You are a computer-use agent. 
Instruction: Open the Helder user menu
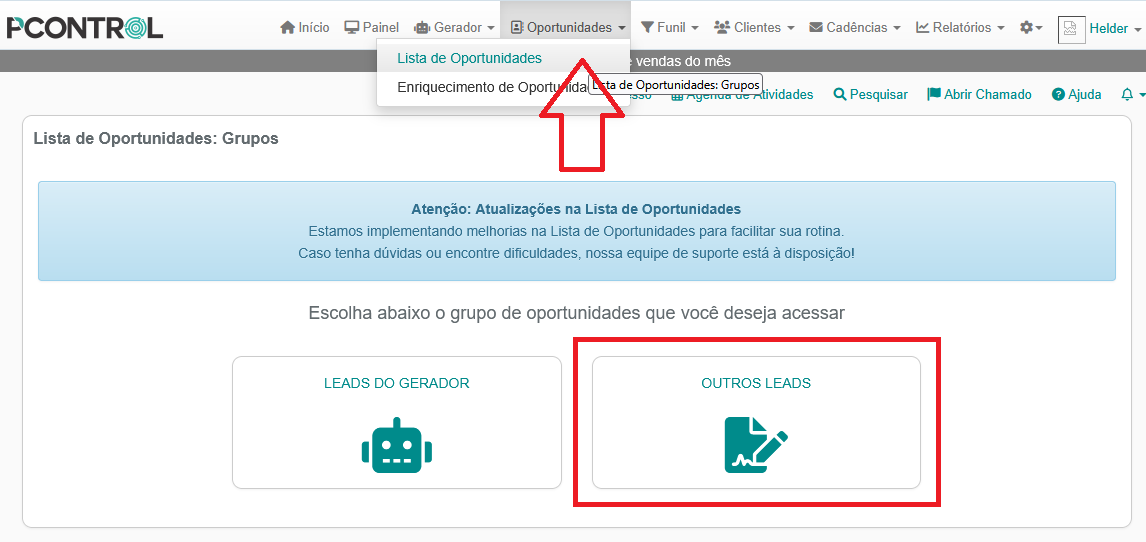(1114, 28)
